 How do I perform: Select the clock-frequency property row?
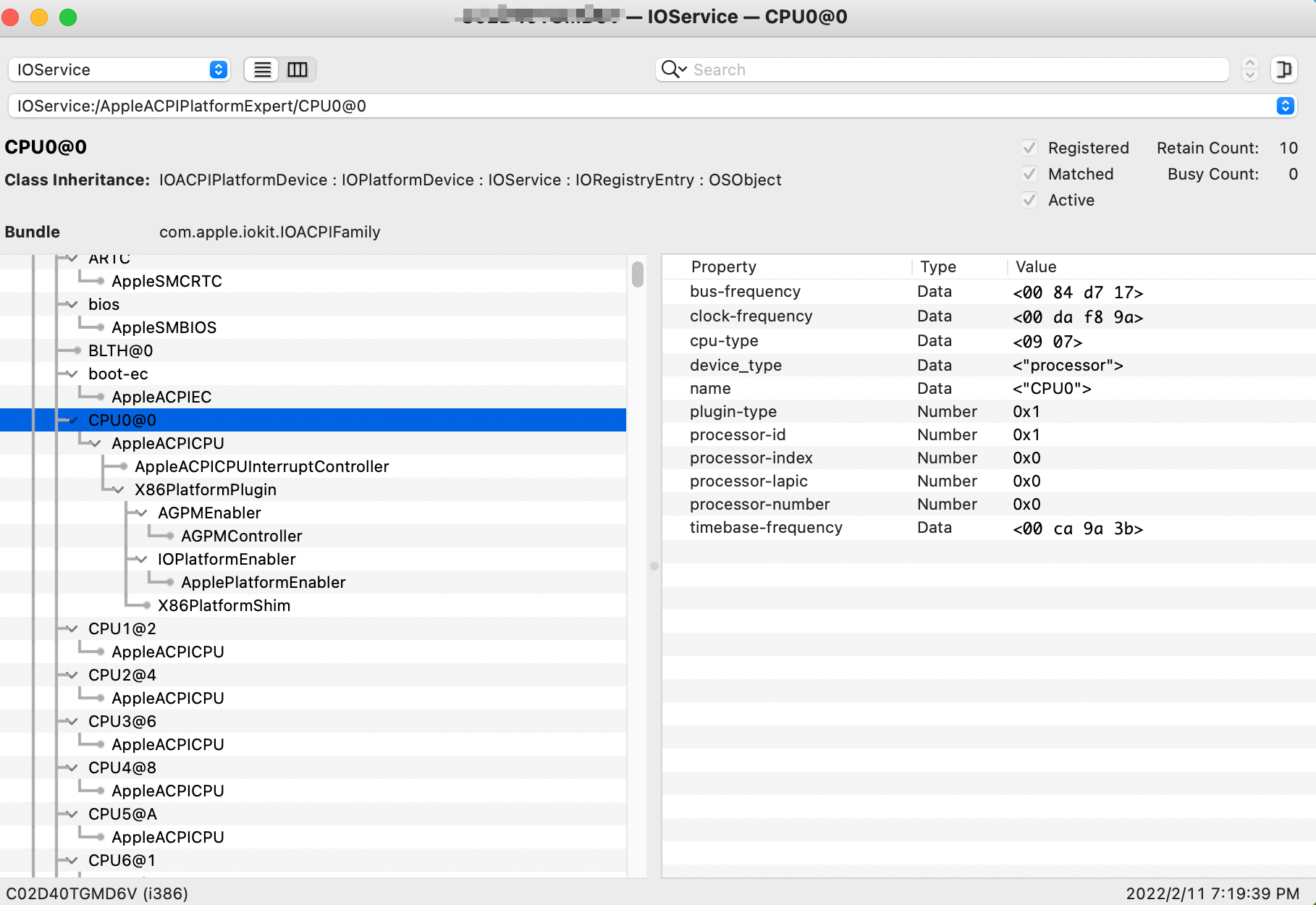pos(989,316)
